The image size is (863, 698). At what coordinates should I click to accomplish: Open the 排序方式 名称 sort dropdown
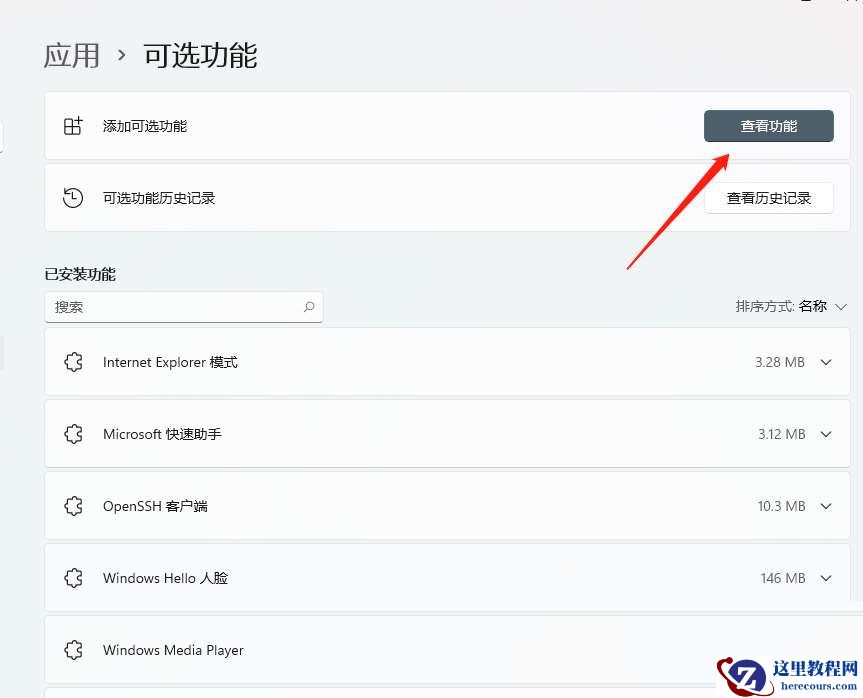(793, 306)
